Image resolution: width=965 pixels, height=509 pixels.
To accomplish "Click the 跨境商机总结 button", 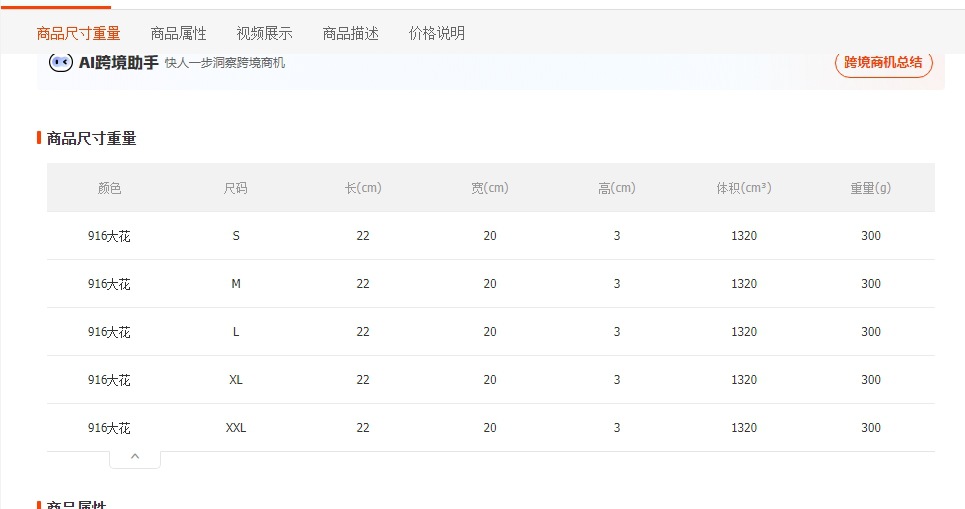I will [x=883, y=63].
